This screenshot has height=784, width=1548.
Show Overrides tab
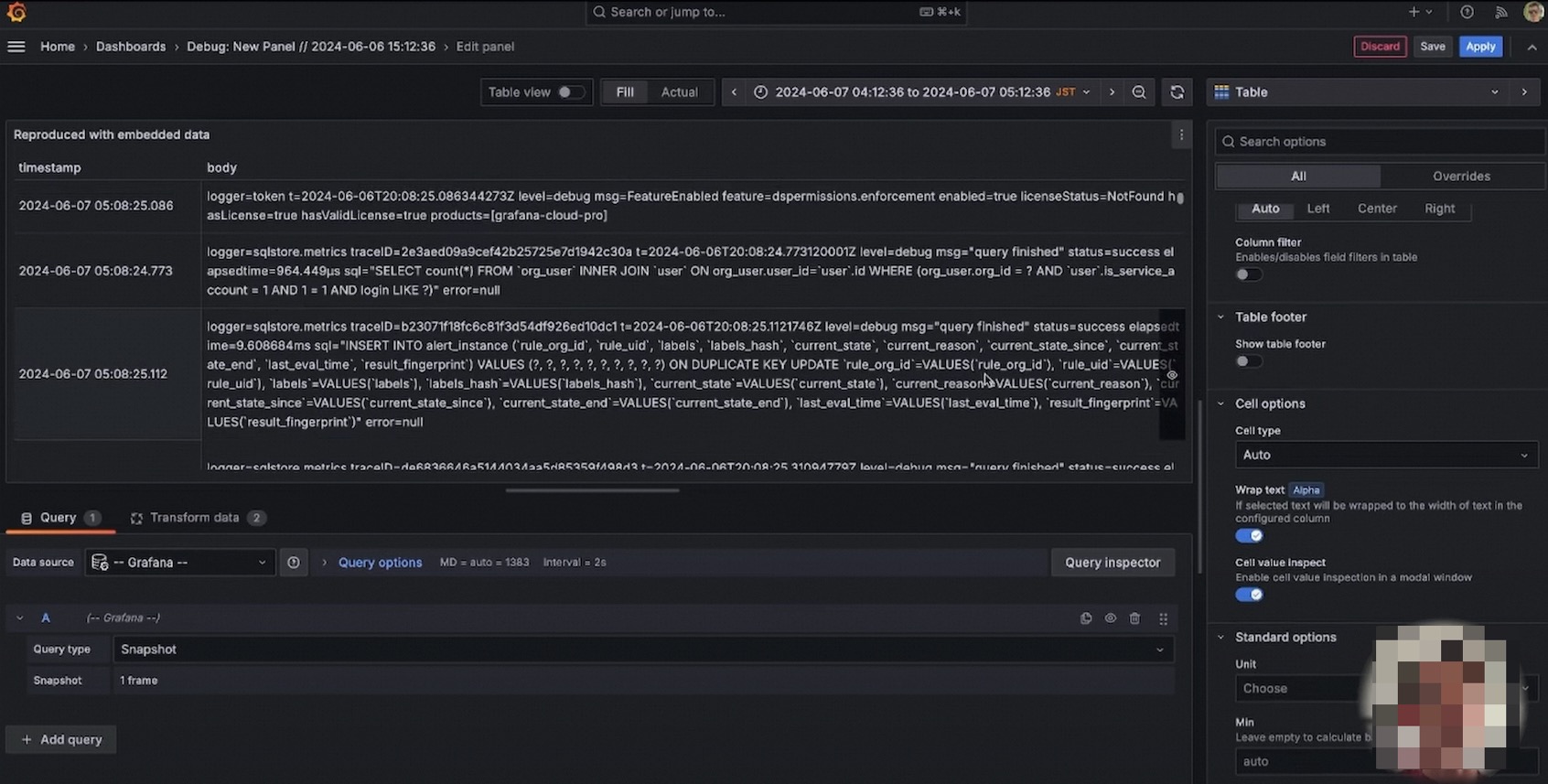pos(1461,177)
